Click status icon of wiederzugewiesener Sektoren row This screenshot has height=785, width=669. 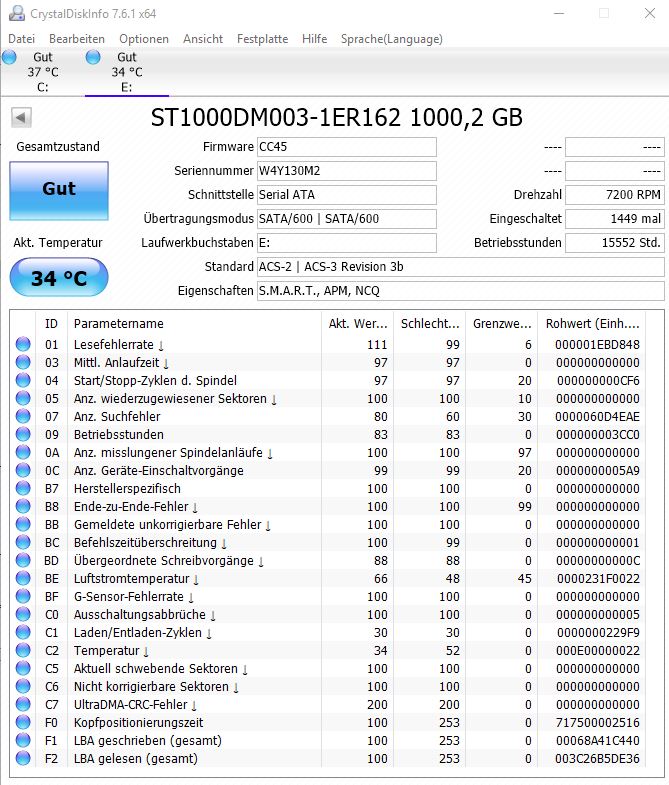click(23, 399)
